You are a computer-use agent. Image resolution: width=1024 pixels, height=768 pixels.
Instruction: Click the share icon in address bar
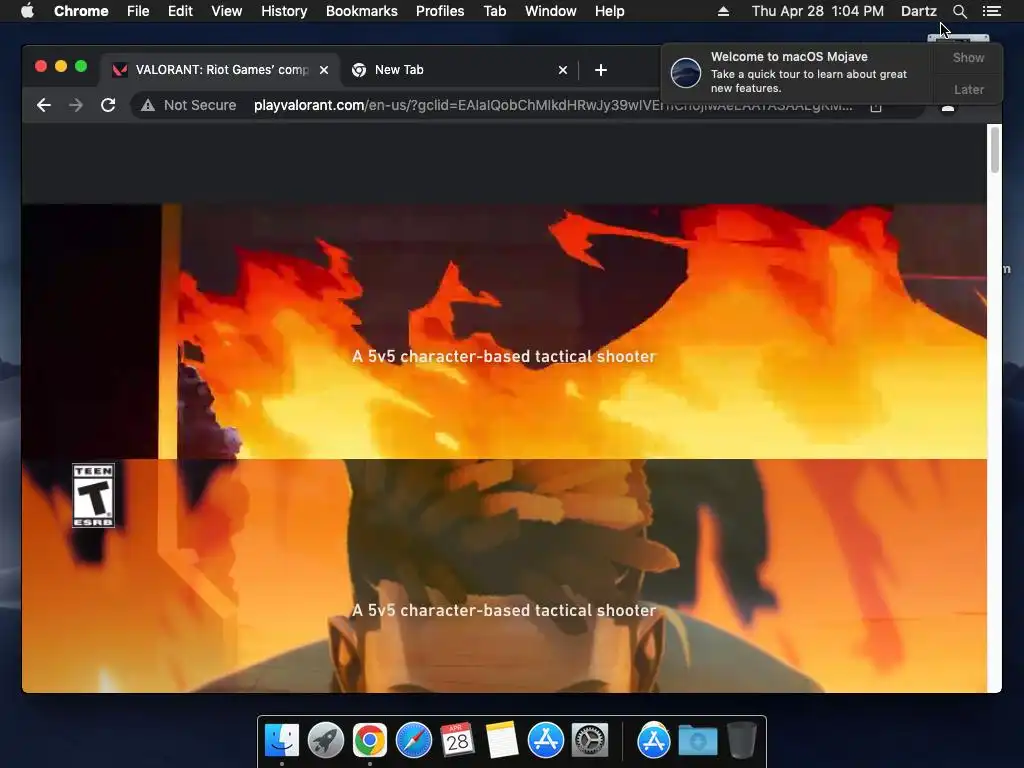[x=876, y=107]
